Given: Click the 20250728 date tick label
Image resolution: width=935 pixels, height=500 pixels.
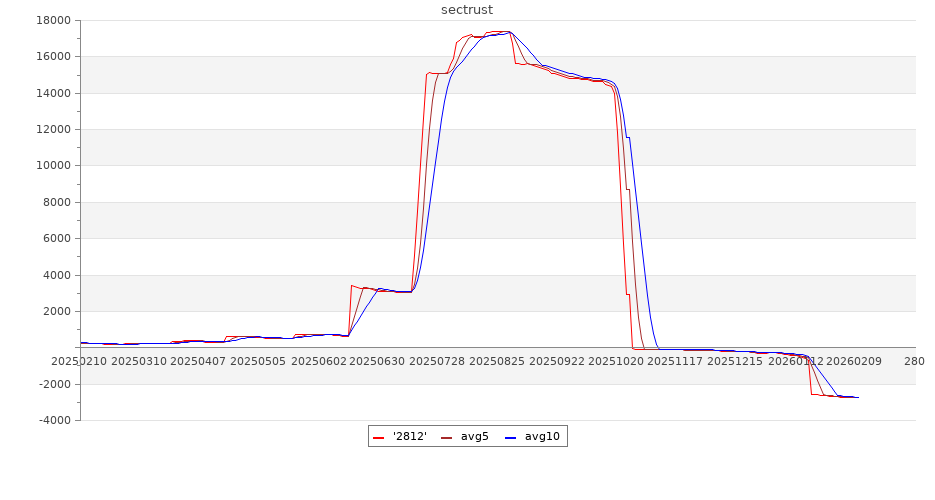Looking at the screenshot, I should point(437,361).
